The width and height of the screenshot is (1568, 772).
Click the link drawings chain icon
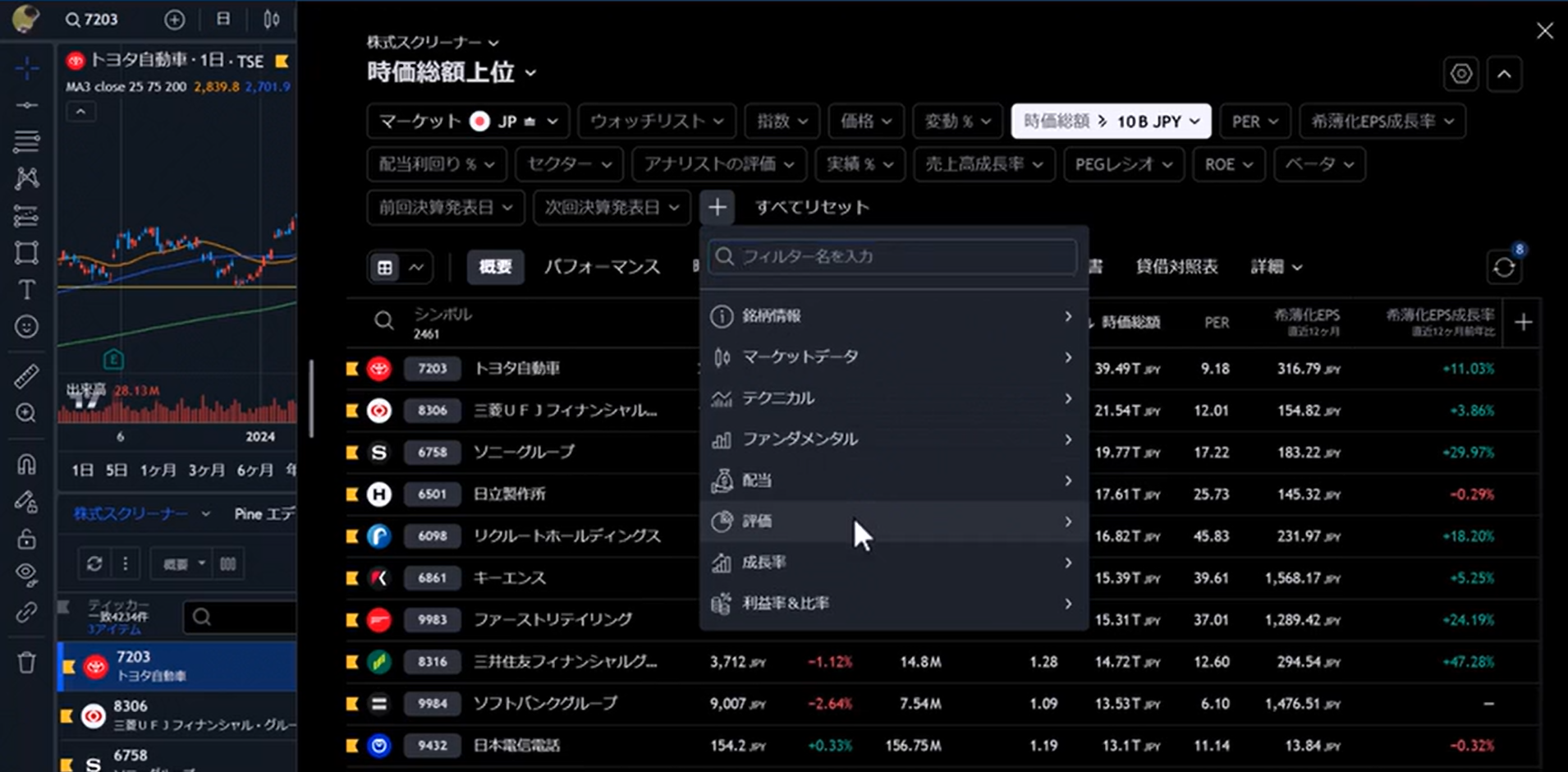click(26, 613)
